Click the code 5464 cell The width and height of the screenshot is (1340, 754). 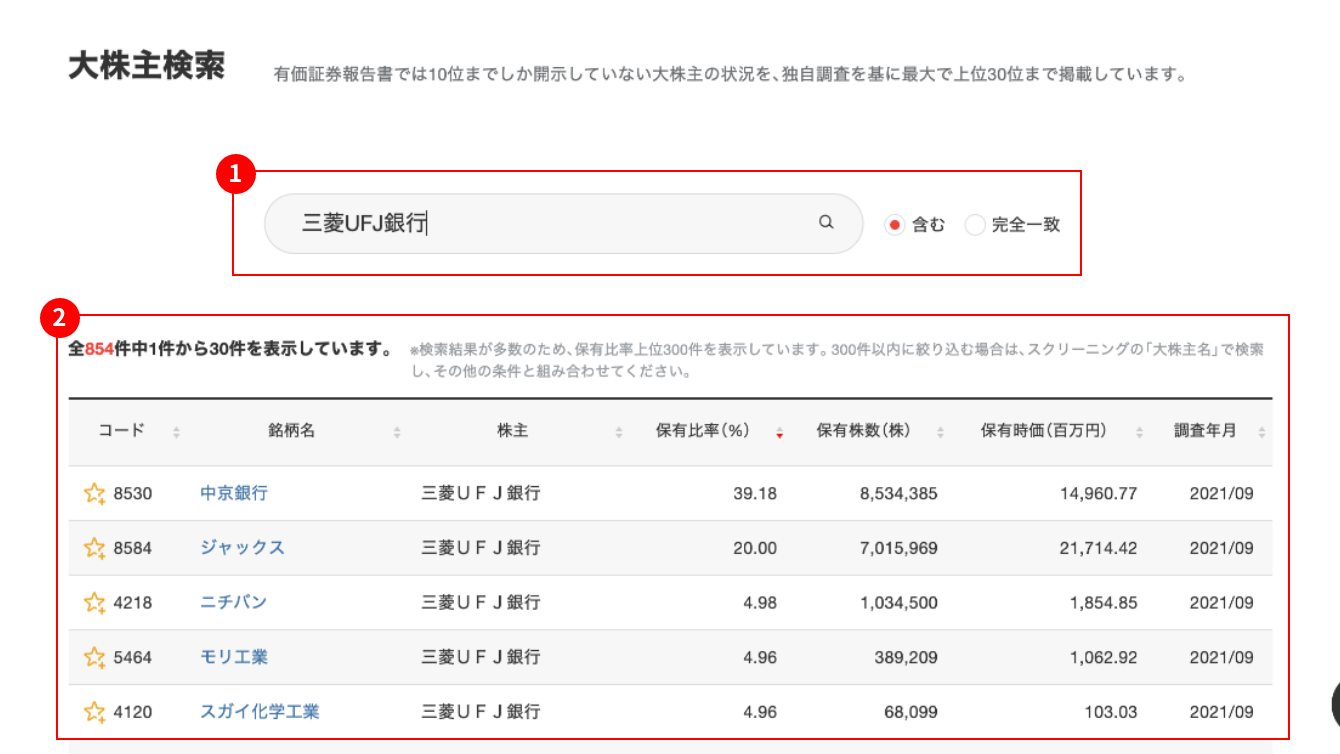coord(133,657)
